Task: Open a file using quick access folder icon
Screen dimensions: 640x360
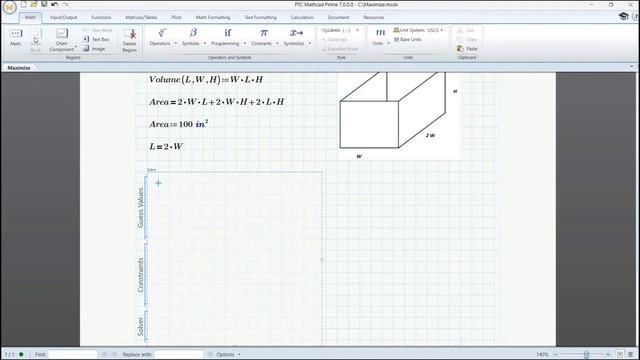Action: pos(34,4)
